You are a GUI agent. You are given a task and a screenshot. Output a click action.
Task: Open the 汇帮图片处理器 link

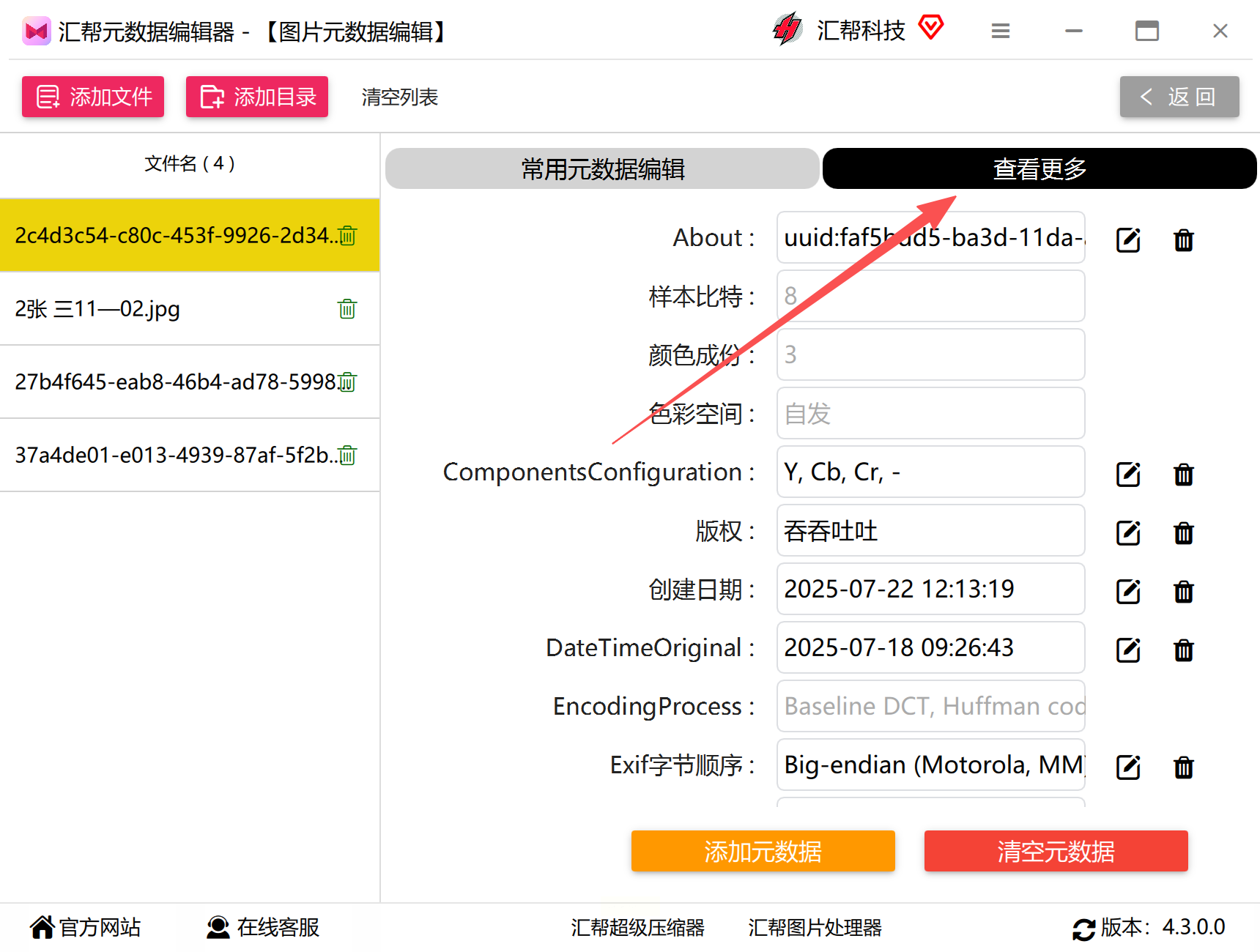click(815, 928)
